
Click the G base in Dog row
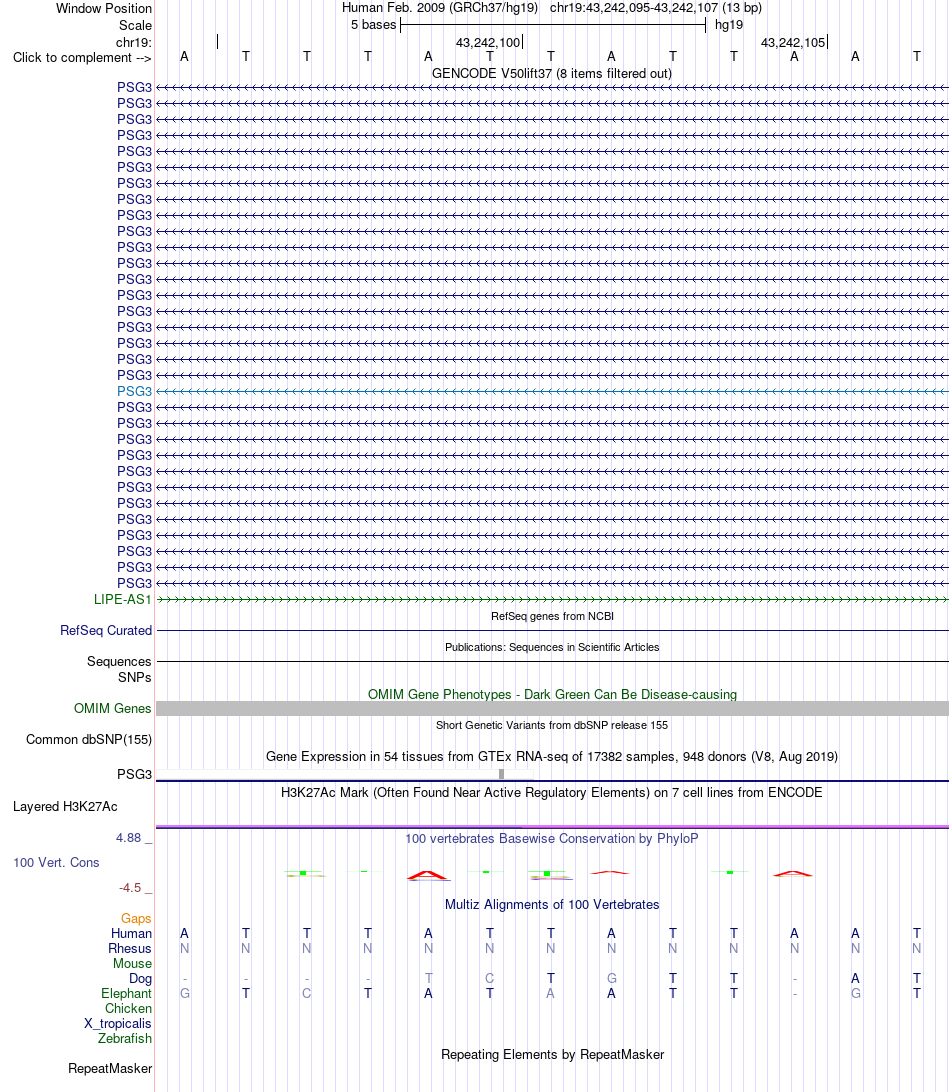[612, 978]
